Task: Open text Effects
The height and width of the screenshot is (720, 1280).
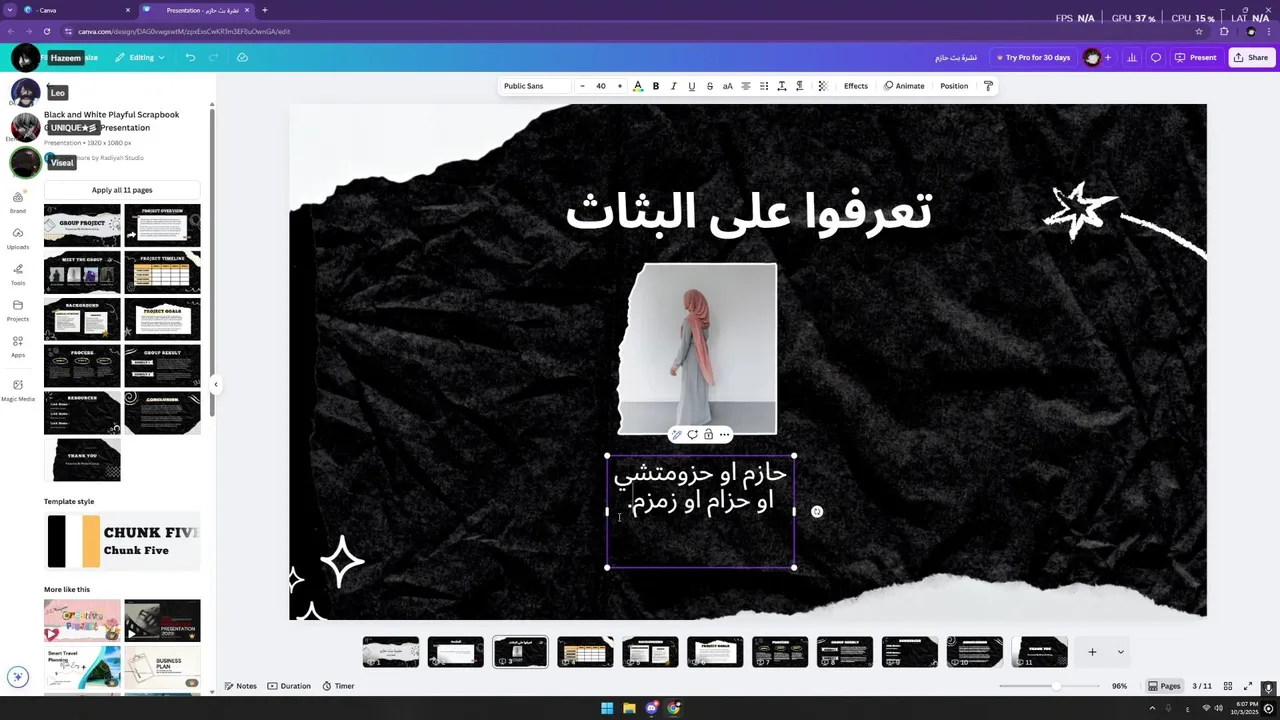Action: (x=856, y=86)
